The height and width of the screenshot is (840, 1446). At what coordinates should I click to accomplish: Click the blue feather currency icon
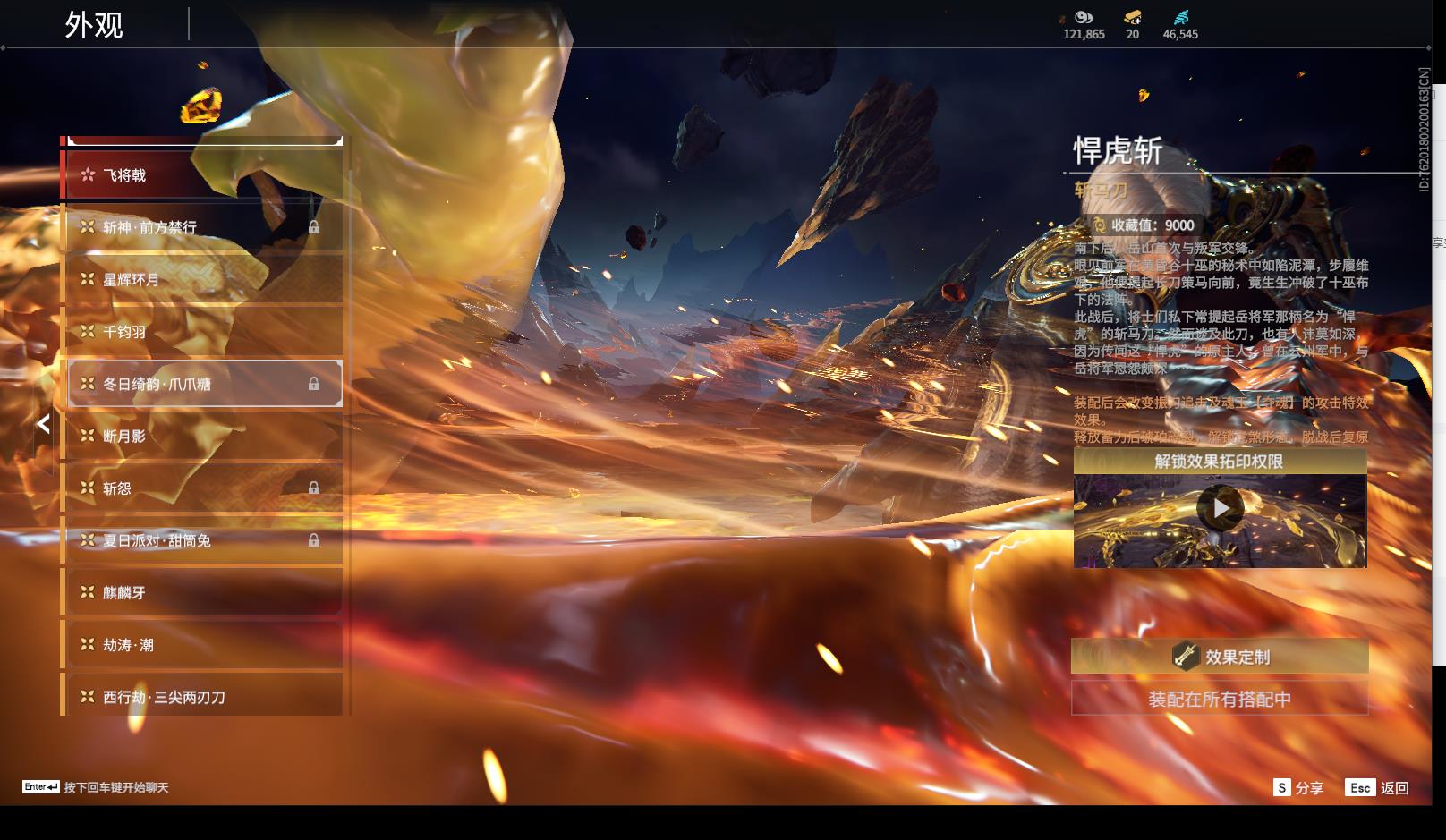pyautogui.click(x=1181, y=17)
